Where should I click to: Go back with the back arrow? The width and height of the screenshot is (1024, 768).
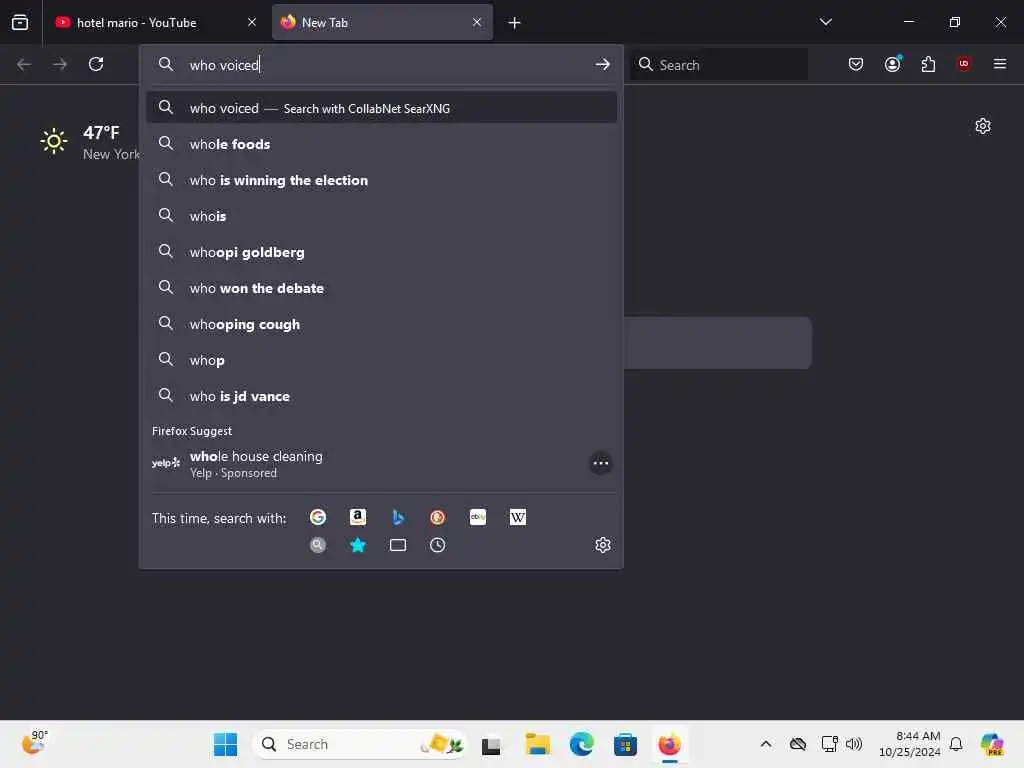[24, 64]
